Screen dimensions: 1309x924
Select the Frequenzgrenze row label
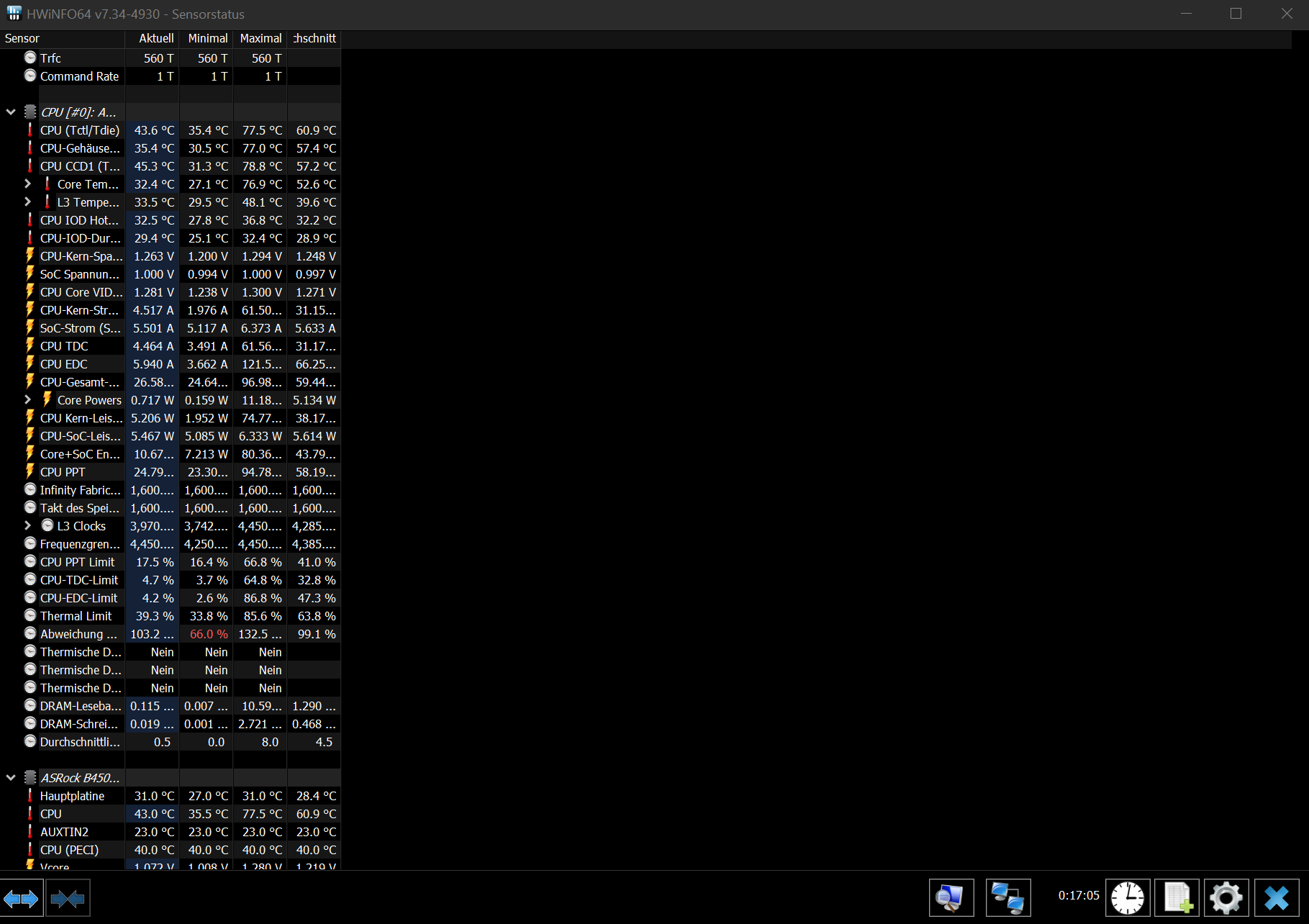79,544
